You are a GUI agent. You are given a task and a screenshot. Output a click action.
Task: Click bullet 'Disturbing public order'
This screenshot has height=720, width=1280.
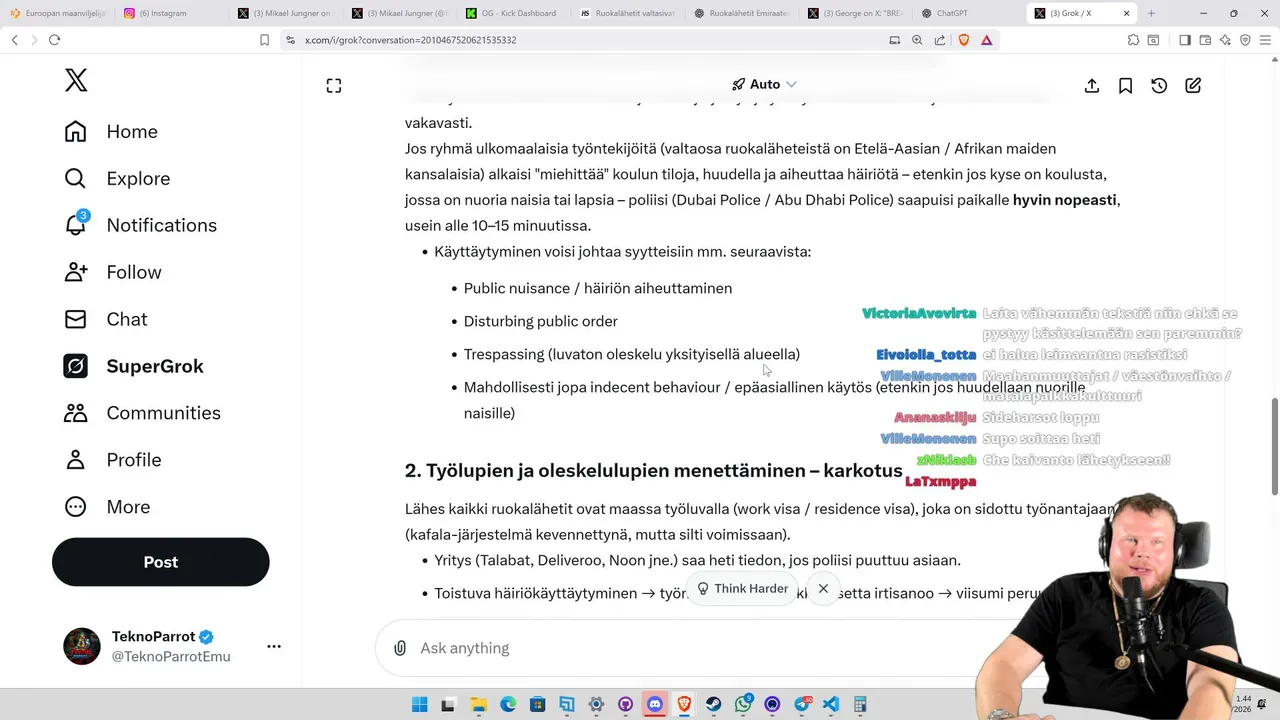point(541,321)
